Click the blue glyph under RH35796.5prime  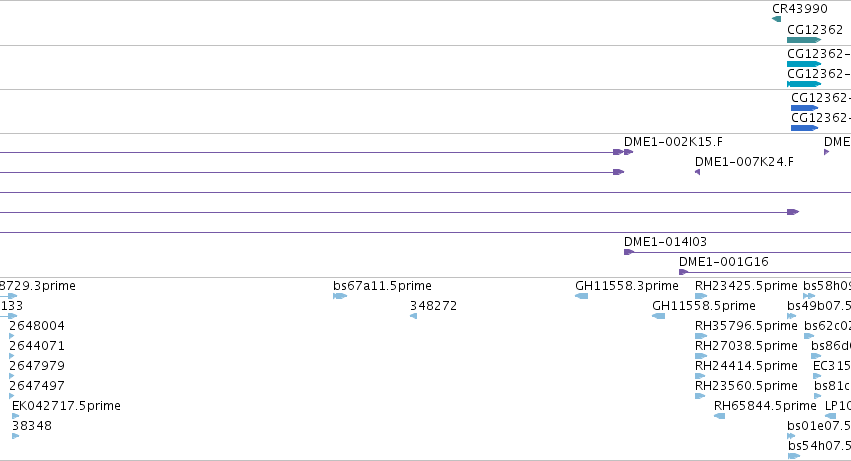(x=701, y=336)
